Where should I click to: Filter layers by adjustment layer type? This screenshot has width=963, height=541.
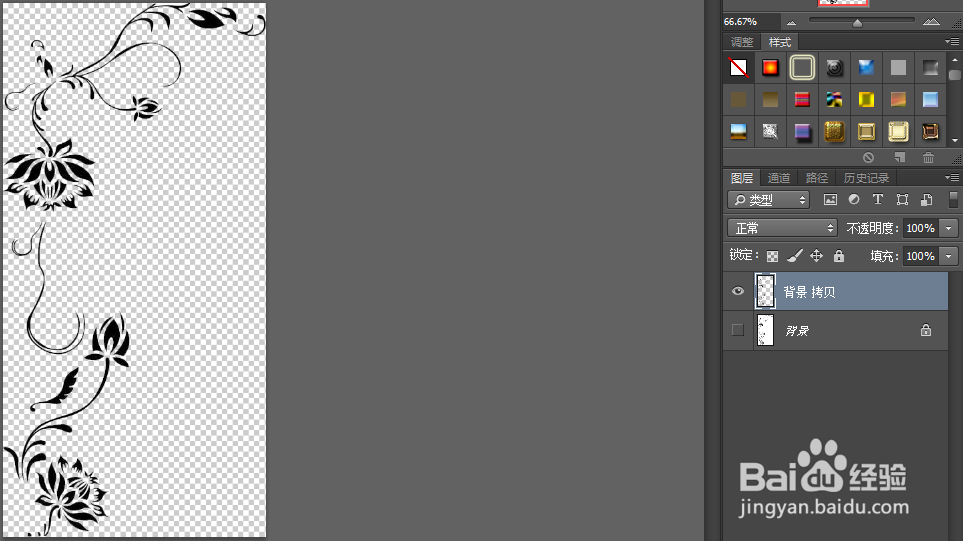[854, 200]
